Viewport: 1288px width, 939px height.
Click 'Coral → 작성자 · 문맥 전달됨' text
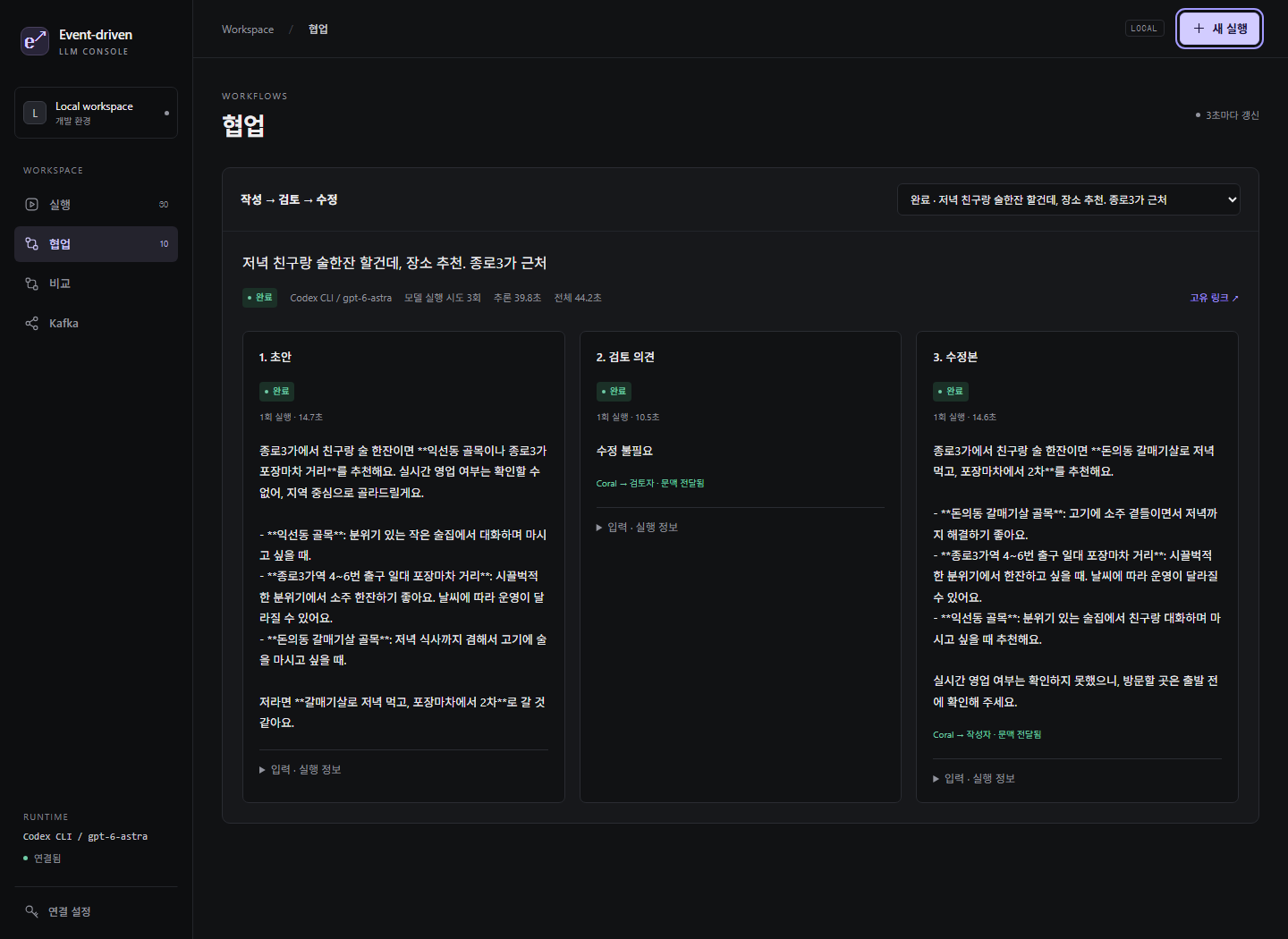coord(987,735)
